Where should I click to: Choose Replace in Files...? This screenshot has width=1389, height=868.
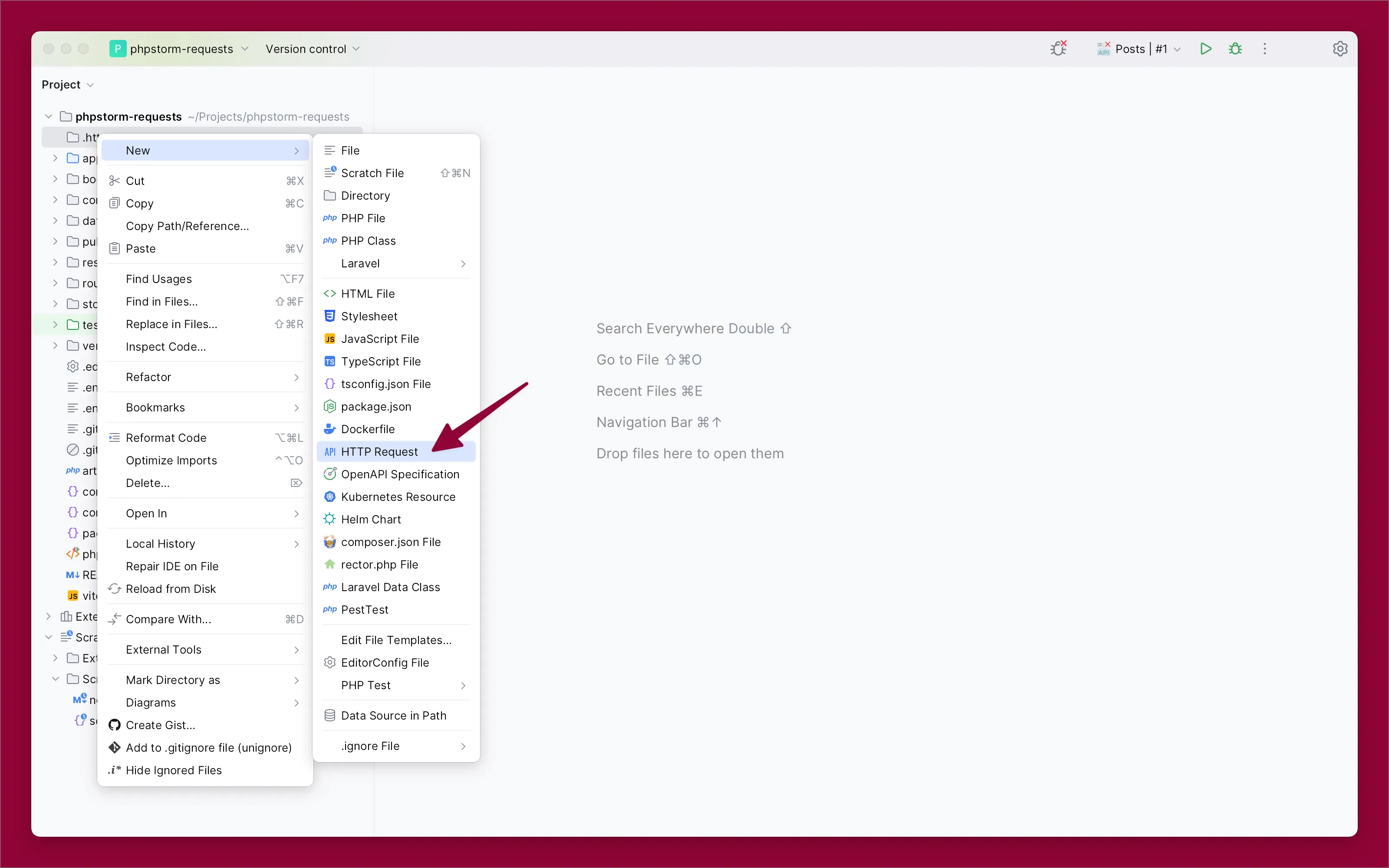tap(205, 324)
